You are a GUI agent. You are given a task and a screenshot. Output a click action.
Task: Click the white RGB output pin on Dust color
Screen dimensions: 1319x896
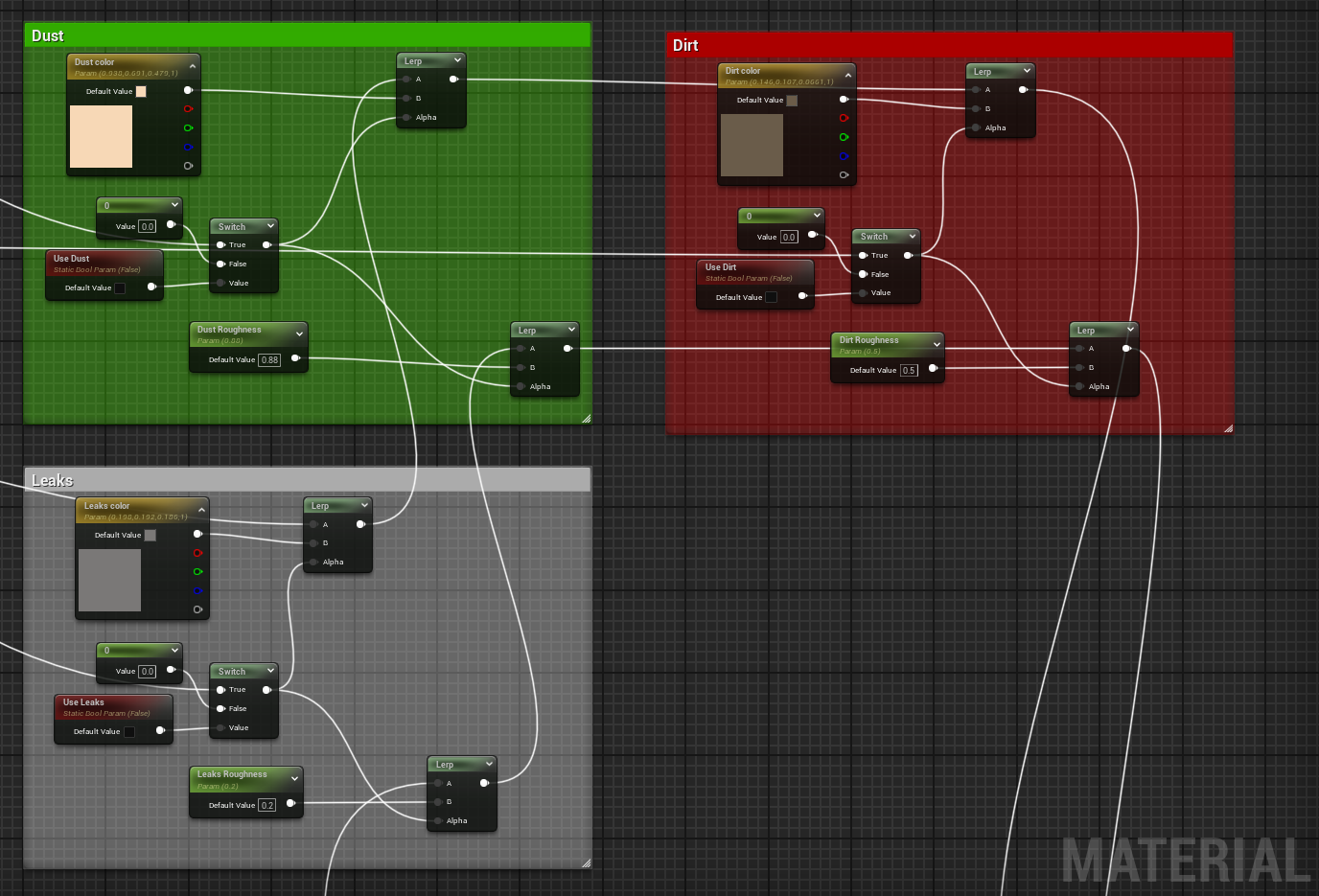(x=189, y=90)
